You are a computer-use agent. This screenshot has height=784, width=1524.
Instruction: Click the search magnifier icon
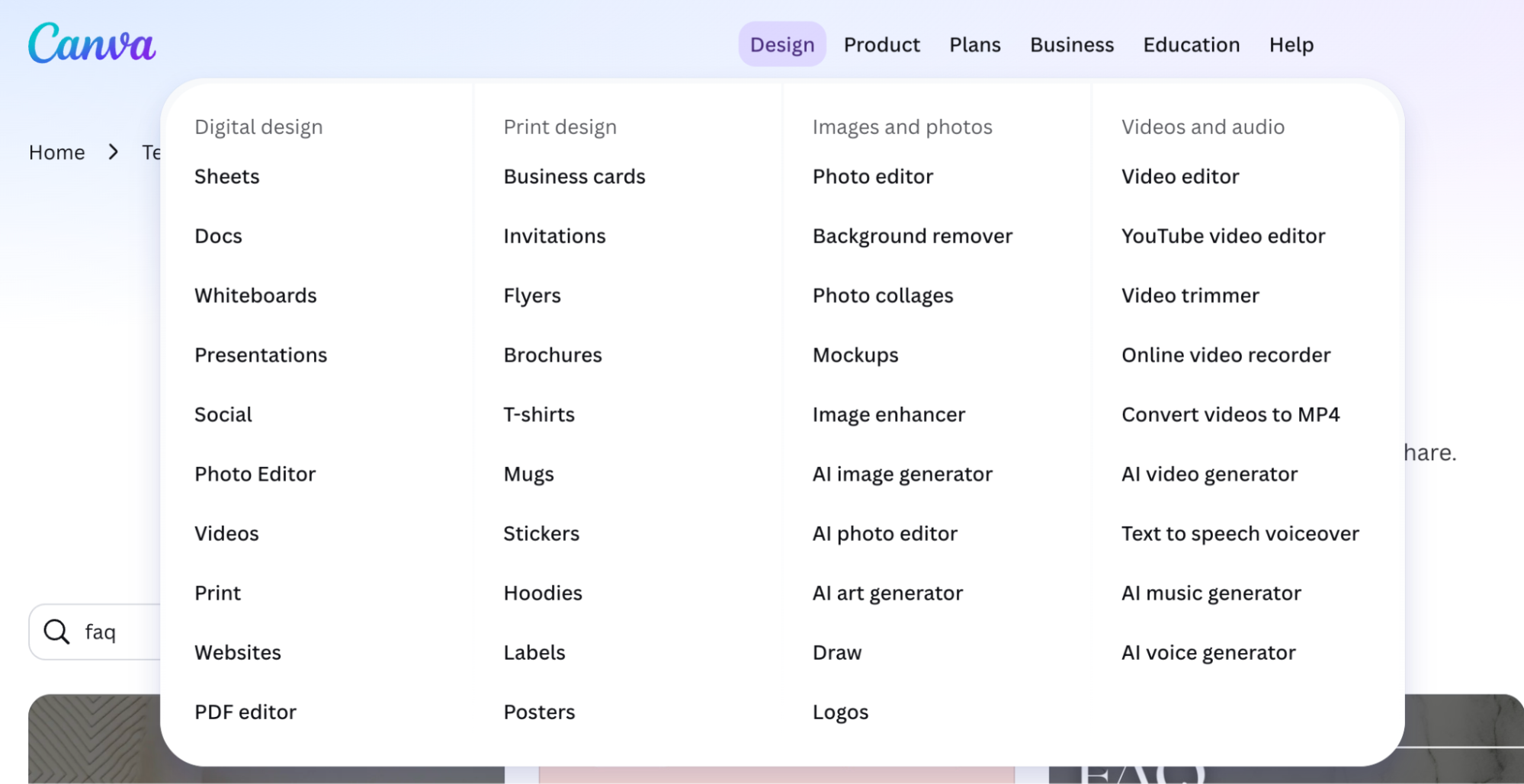pos(56,632)
